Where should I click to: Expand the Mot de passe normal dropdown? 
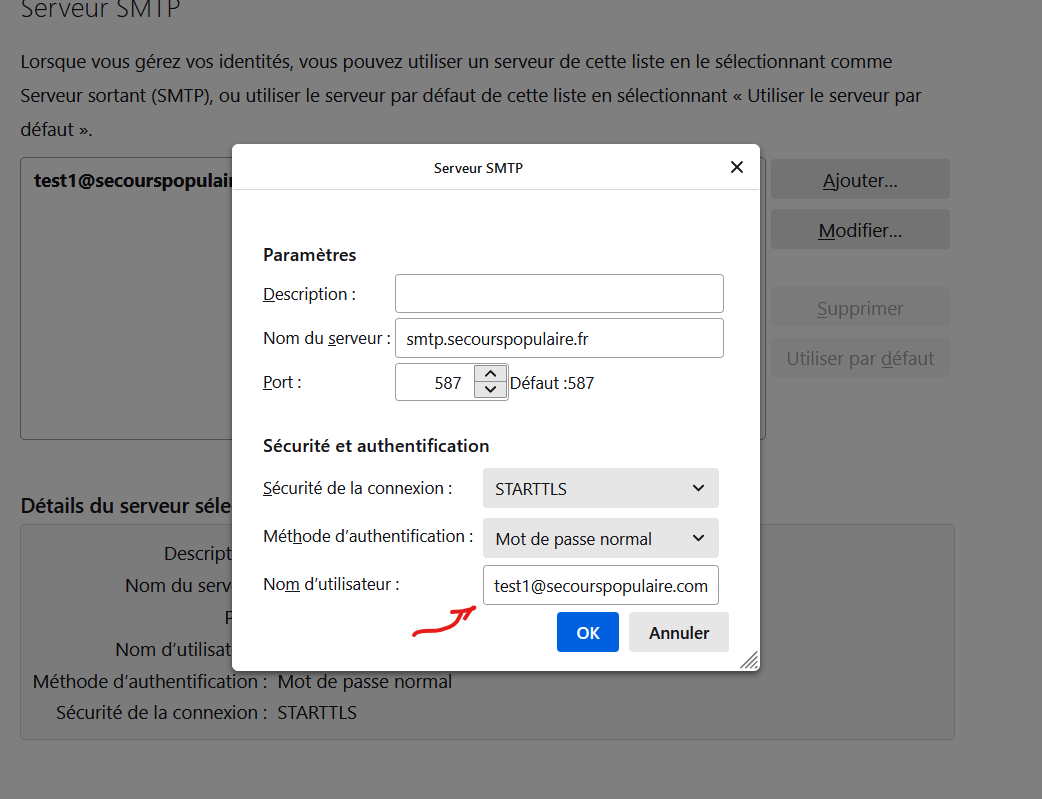pos(600,538)
